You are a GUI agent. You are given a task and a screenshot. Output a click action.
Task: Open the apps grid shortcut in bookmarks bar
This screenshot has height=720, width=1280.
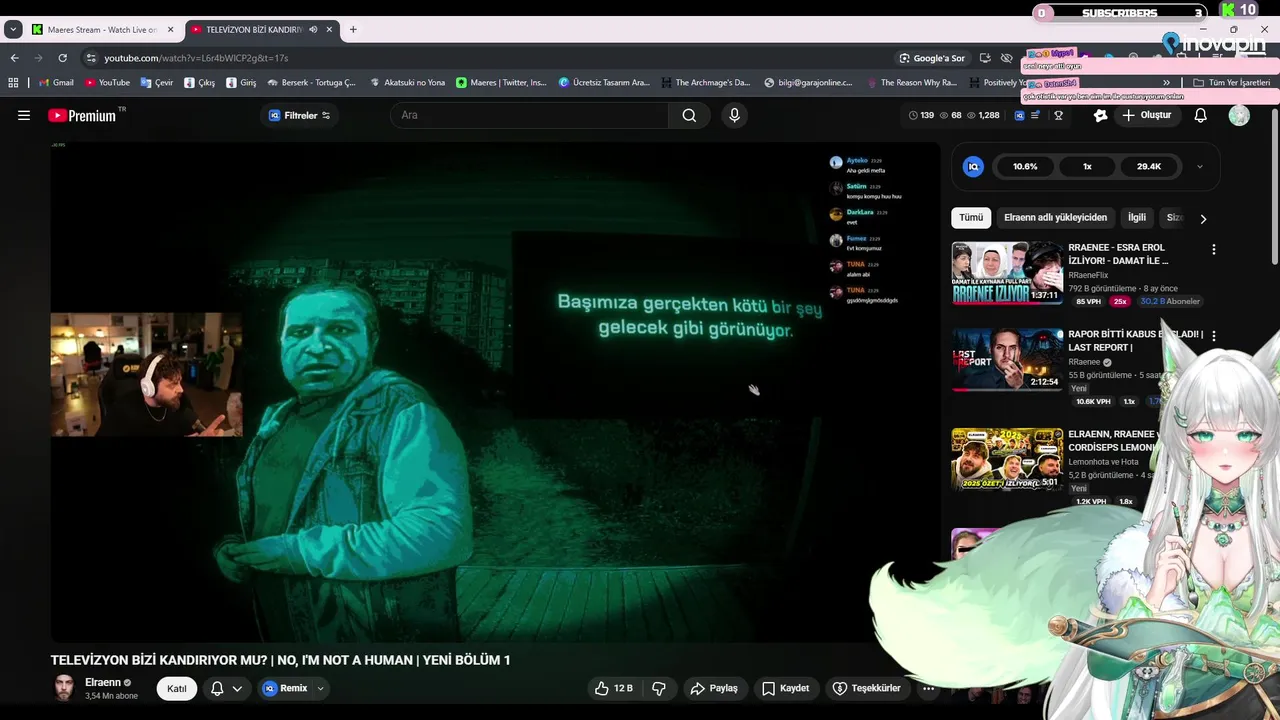(13, 83)
